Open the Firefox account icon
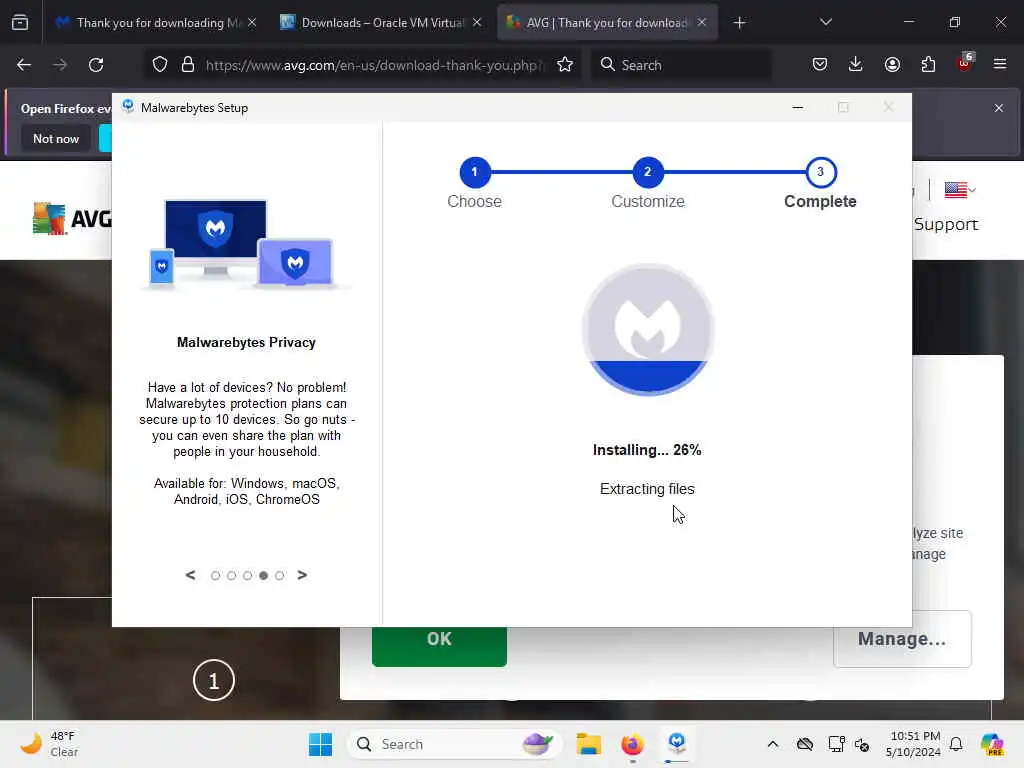The height and width of the screenshot is (768, 1024). click(x=892, y=65)
